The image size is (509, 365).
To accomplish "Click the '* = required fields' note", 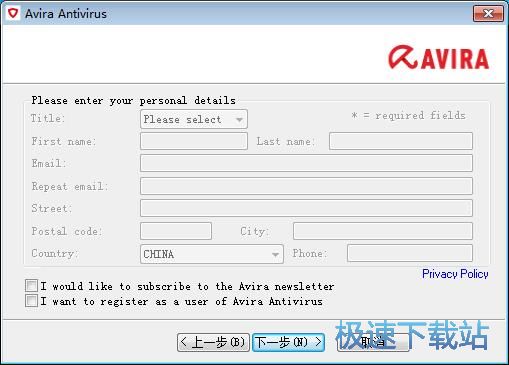I will coord(408,116).
